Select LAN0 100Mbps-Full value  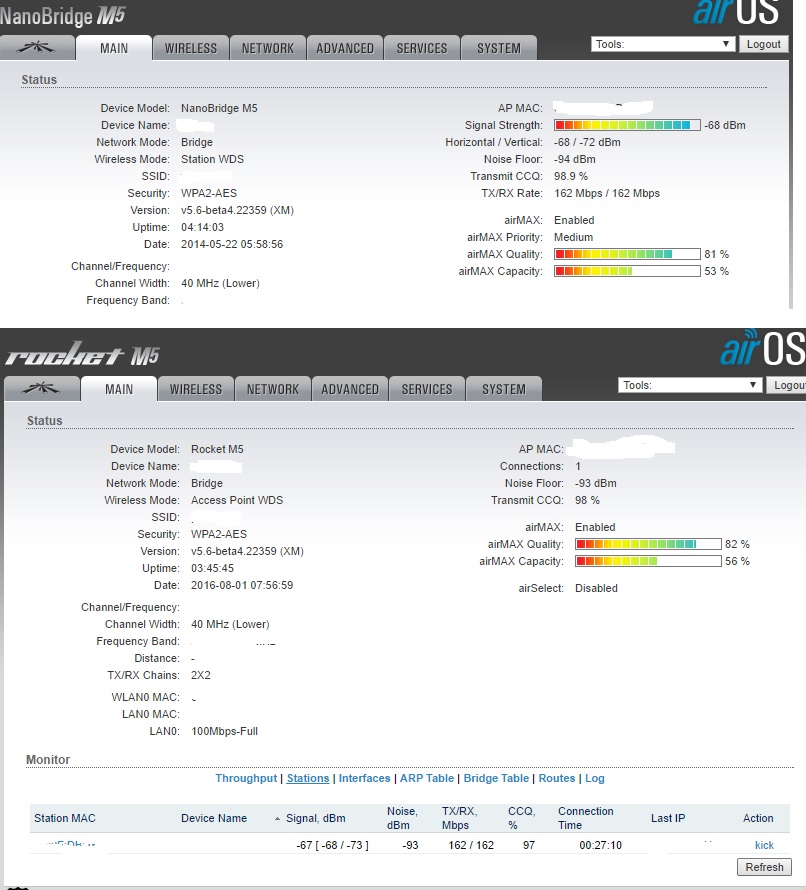[x=224, y=731]
